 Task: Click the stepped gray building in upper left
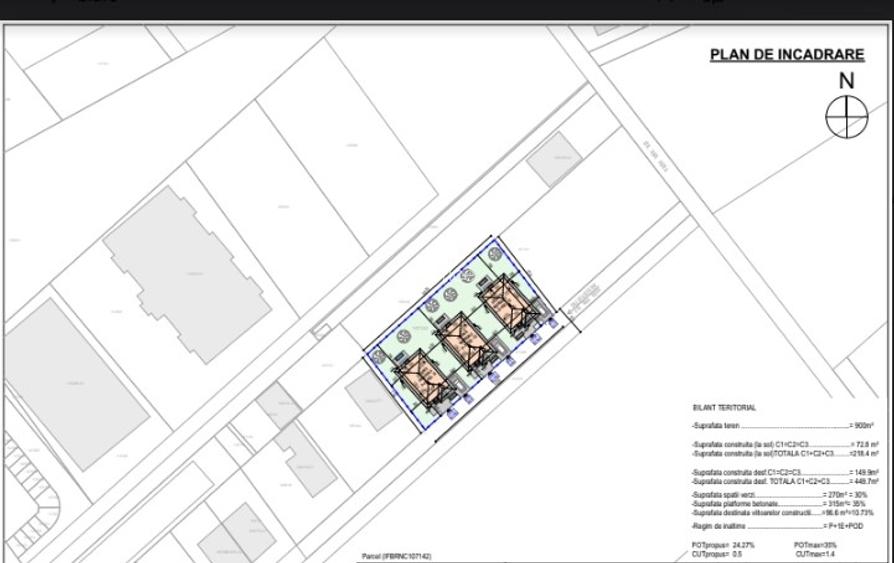coord(185,271)
